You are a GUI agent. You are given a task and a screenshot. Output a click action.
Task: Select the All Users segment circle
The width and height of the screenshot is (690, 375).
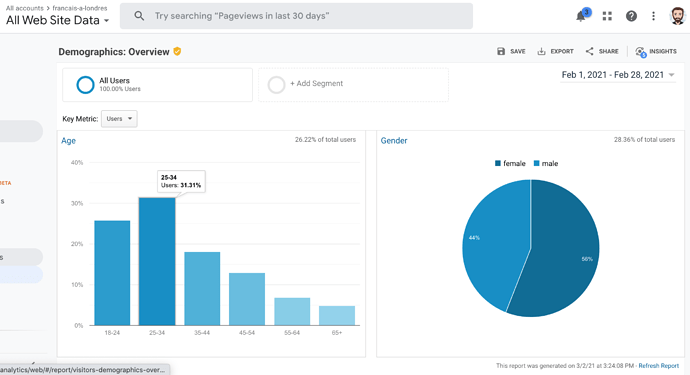pos(85,85)
